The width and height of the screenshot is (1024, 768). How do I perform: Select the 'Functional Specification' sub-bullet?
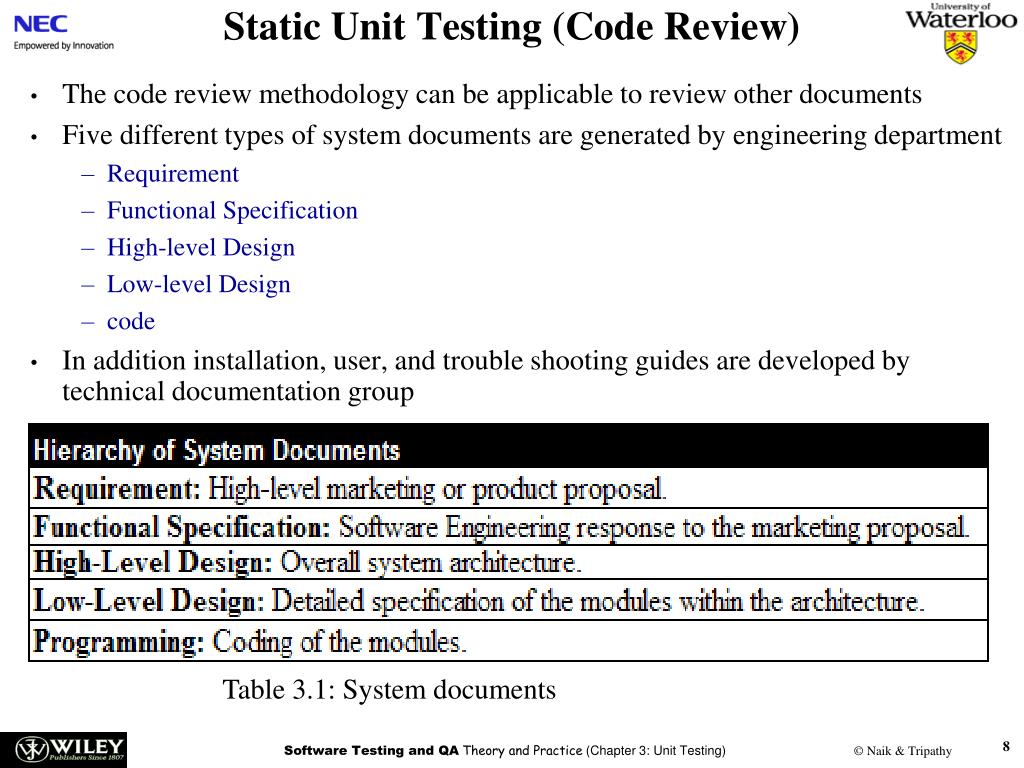point(232,211)
